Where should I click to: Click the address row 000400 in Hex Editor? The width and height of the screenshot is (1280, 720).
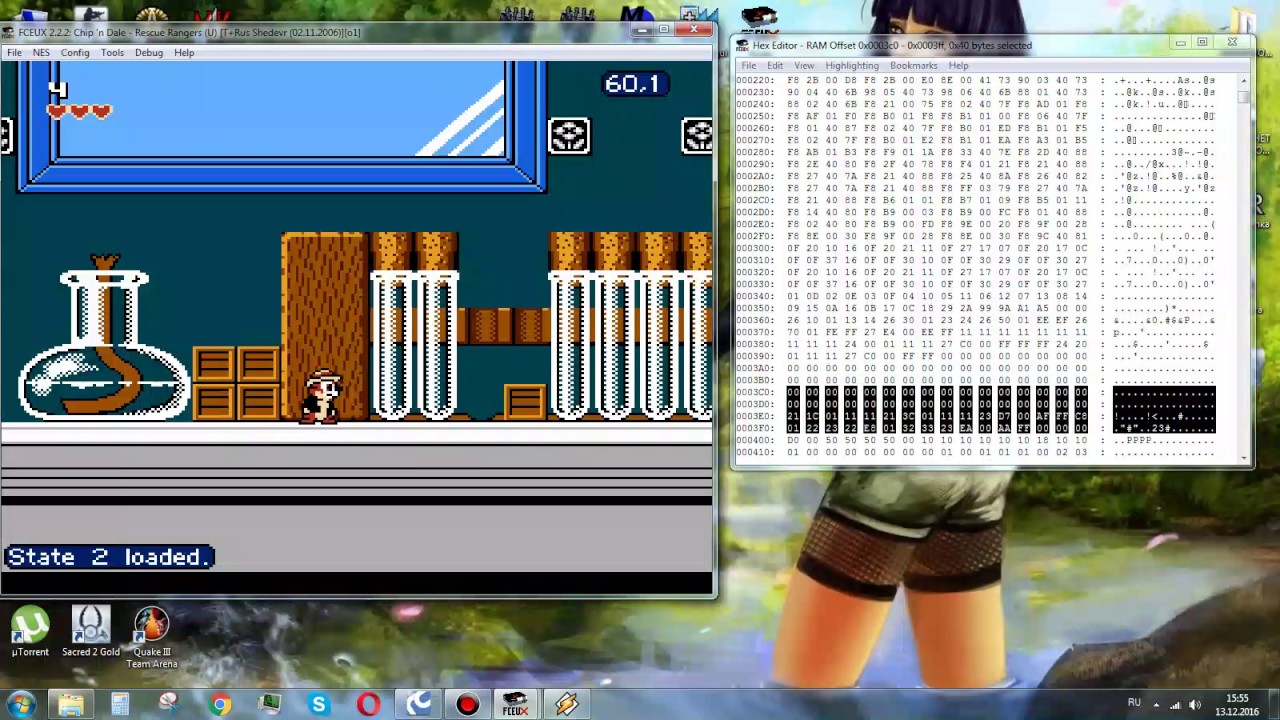[x=976, y=440]
